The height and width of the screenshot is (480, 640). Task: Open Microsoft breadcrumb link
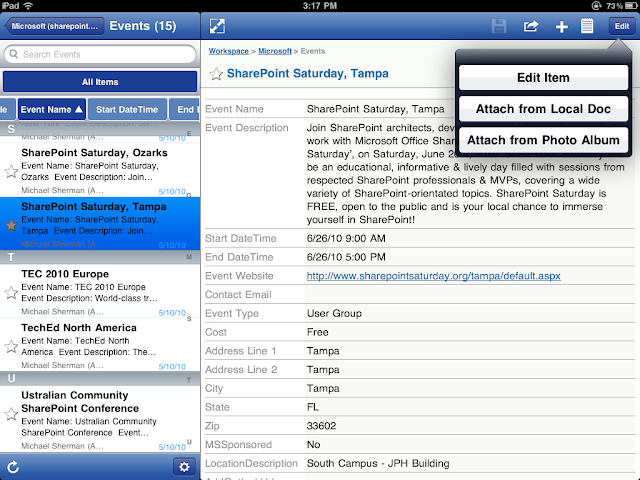pos(275,51)
